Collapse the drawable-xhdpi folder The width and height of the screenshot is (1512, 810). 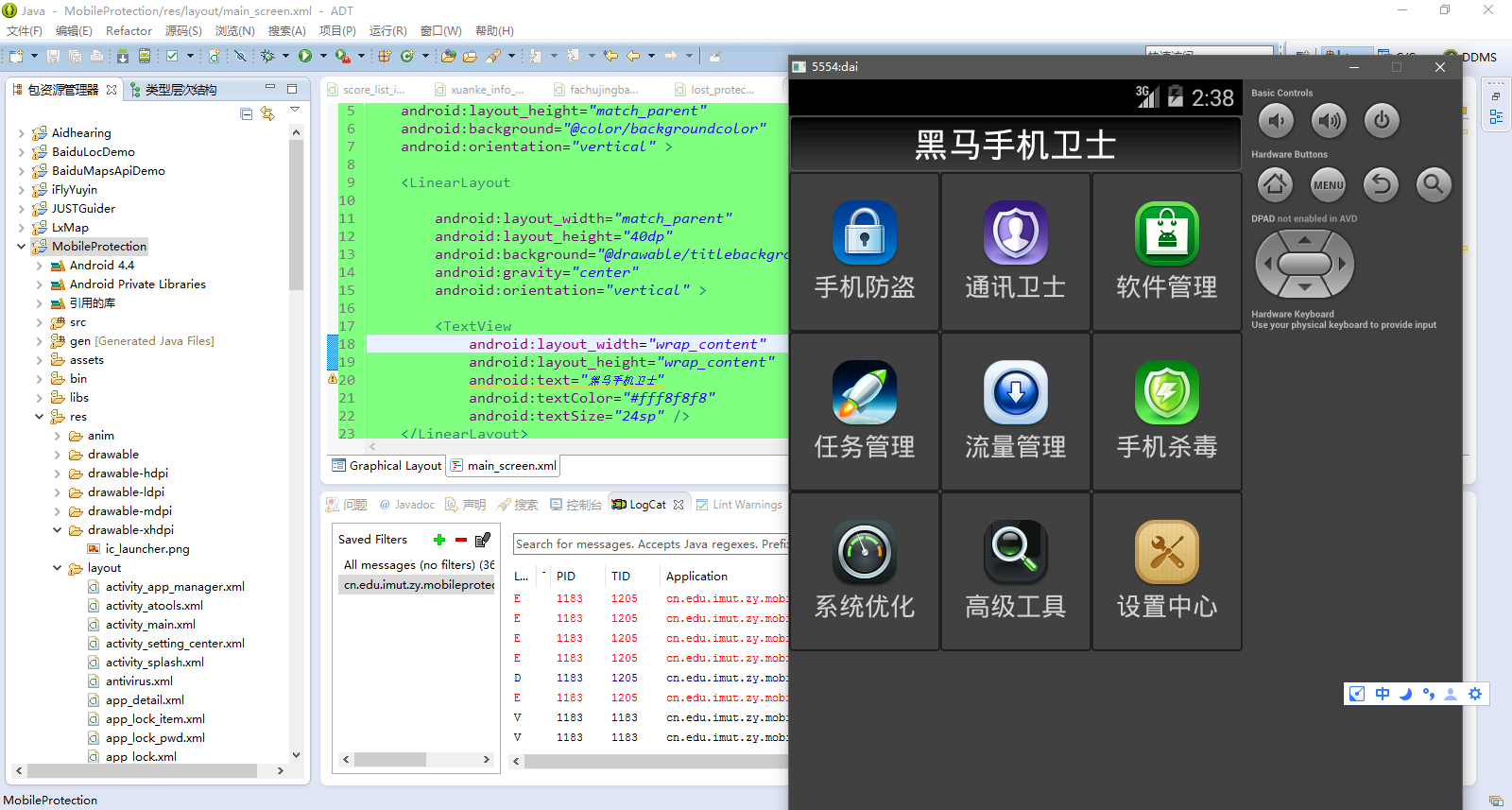[x=58, y=530]
